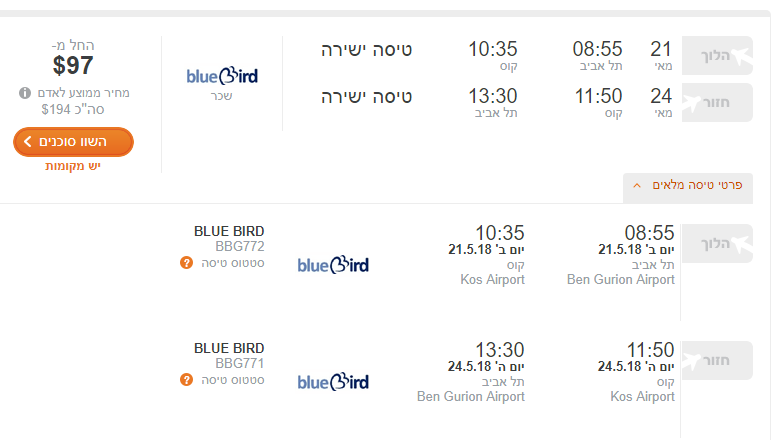Viewport: 780px width, 440px height.
Task: Click the BBG772 flight number
Action: click(239, 246)
